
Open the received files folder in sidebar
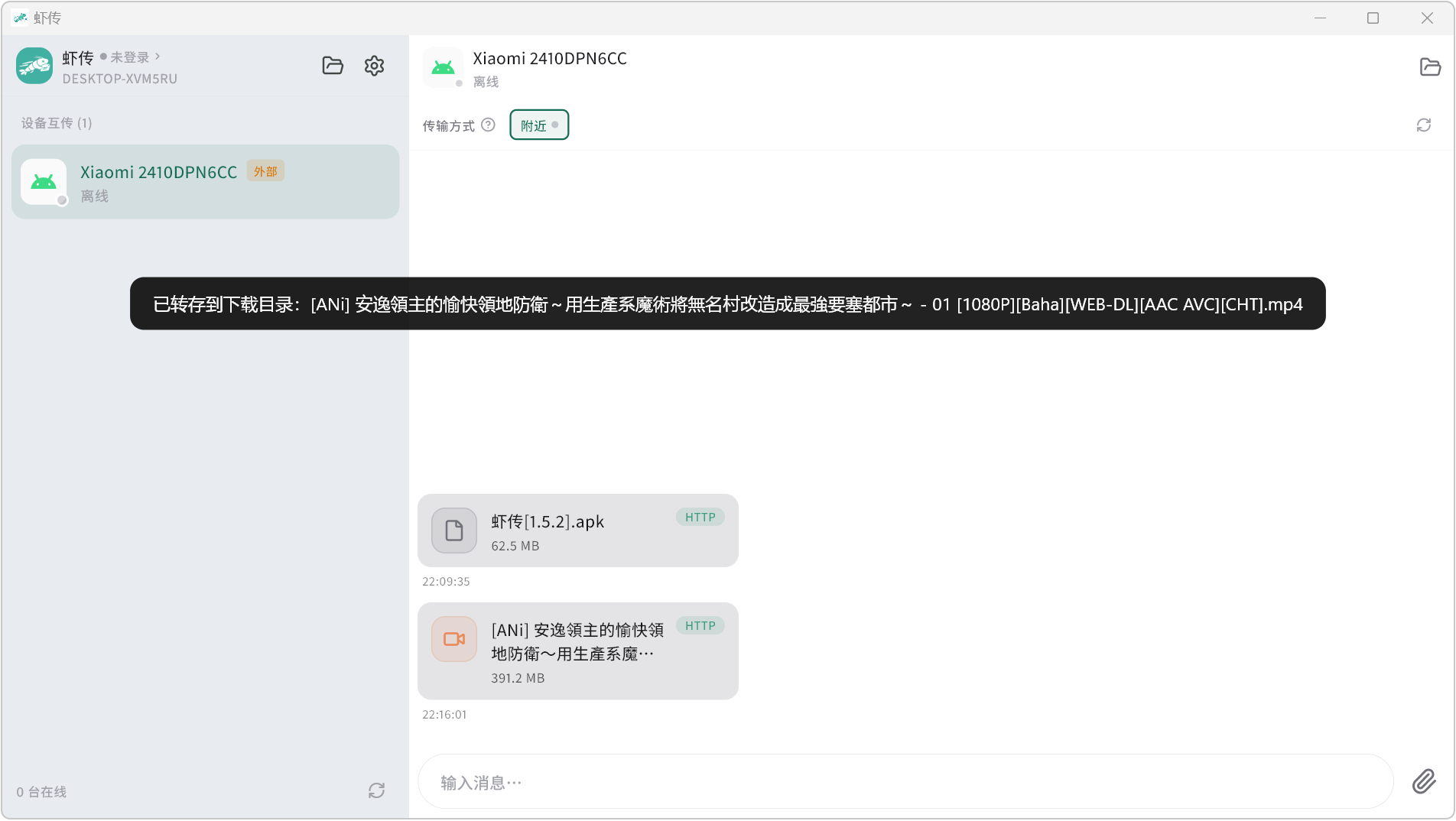tap(333, 66)
